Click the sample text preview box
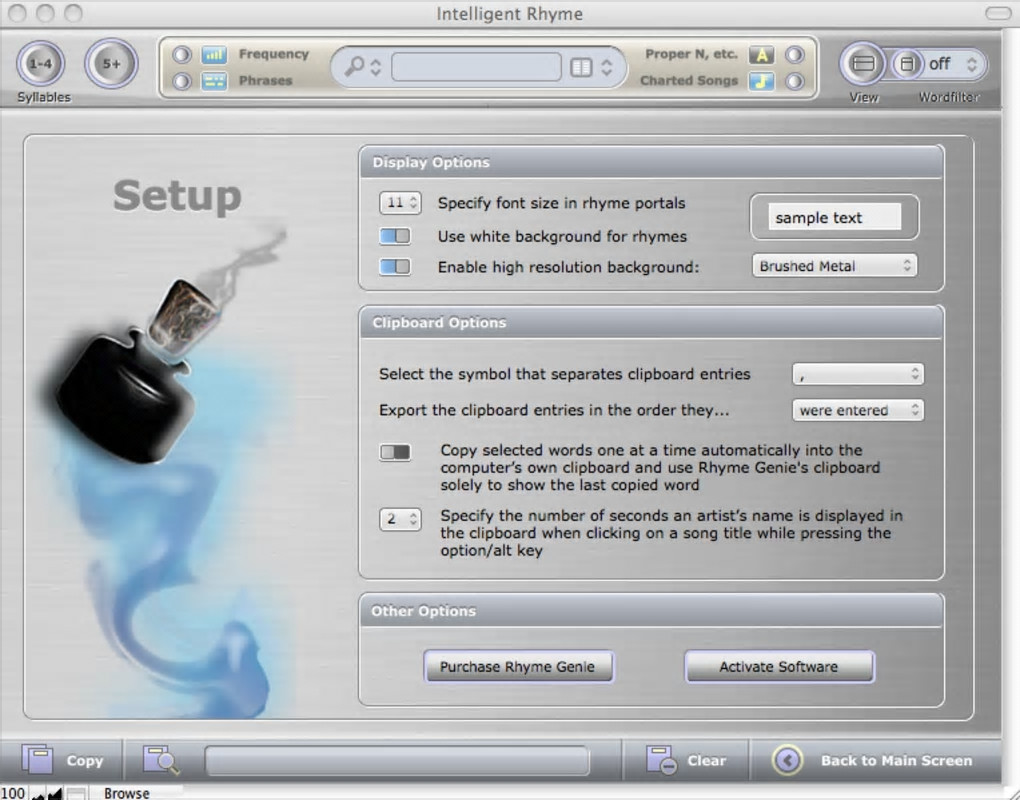 pyautogui.click(x=835, y=217)
